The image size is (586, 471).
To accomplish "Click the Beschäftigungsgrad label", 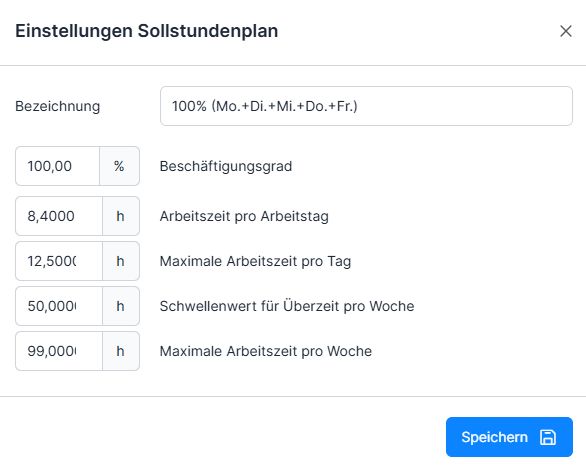I will (226, 166).
